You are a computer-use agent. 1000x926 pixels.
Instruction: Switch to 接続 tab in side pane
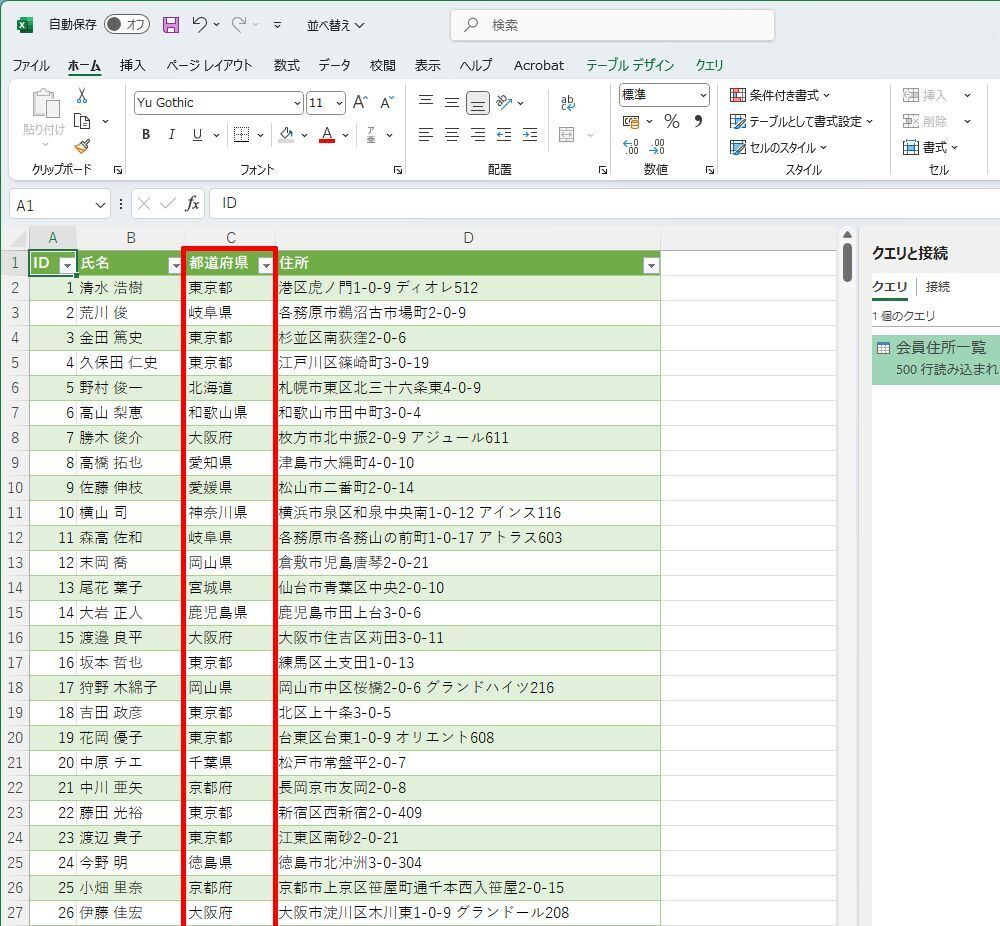938,287
